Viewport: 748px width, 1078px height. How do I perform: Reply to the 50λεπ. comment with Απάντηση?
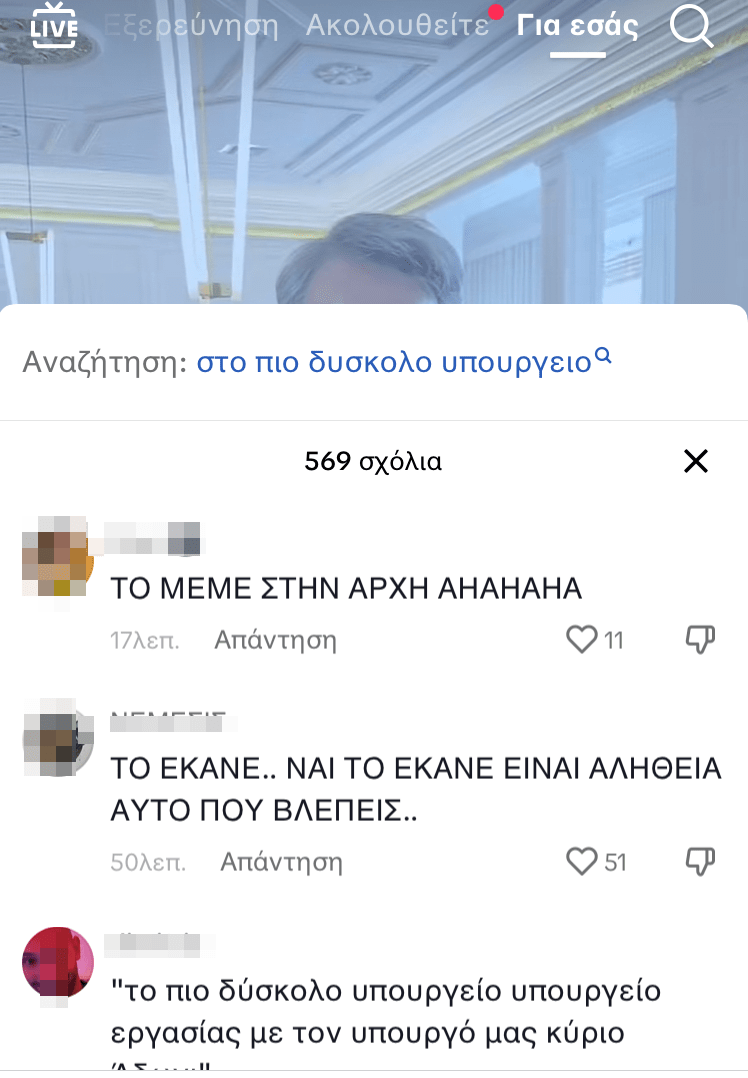281,861
